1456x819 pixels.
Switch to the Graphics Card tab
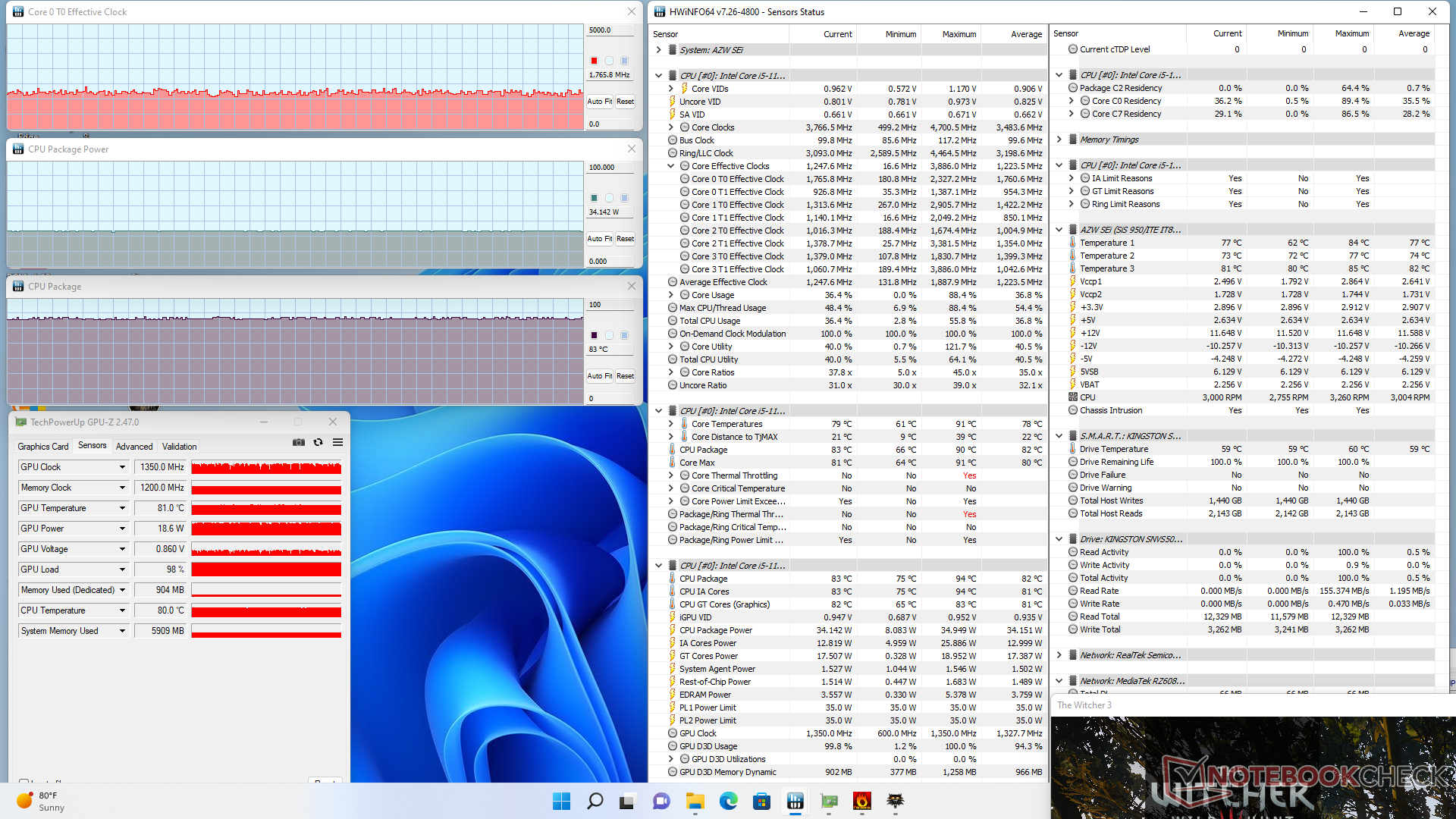click(x=43, y=447)
